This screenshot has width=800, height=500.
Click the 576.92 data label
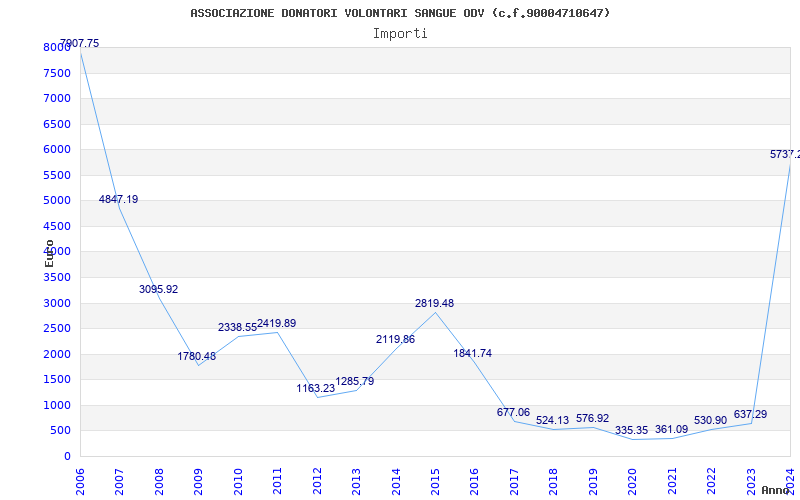tap(592, 418)
